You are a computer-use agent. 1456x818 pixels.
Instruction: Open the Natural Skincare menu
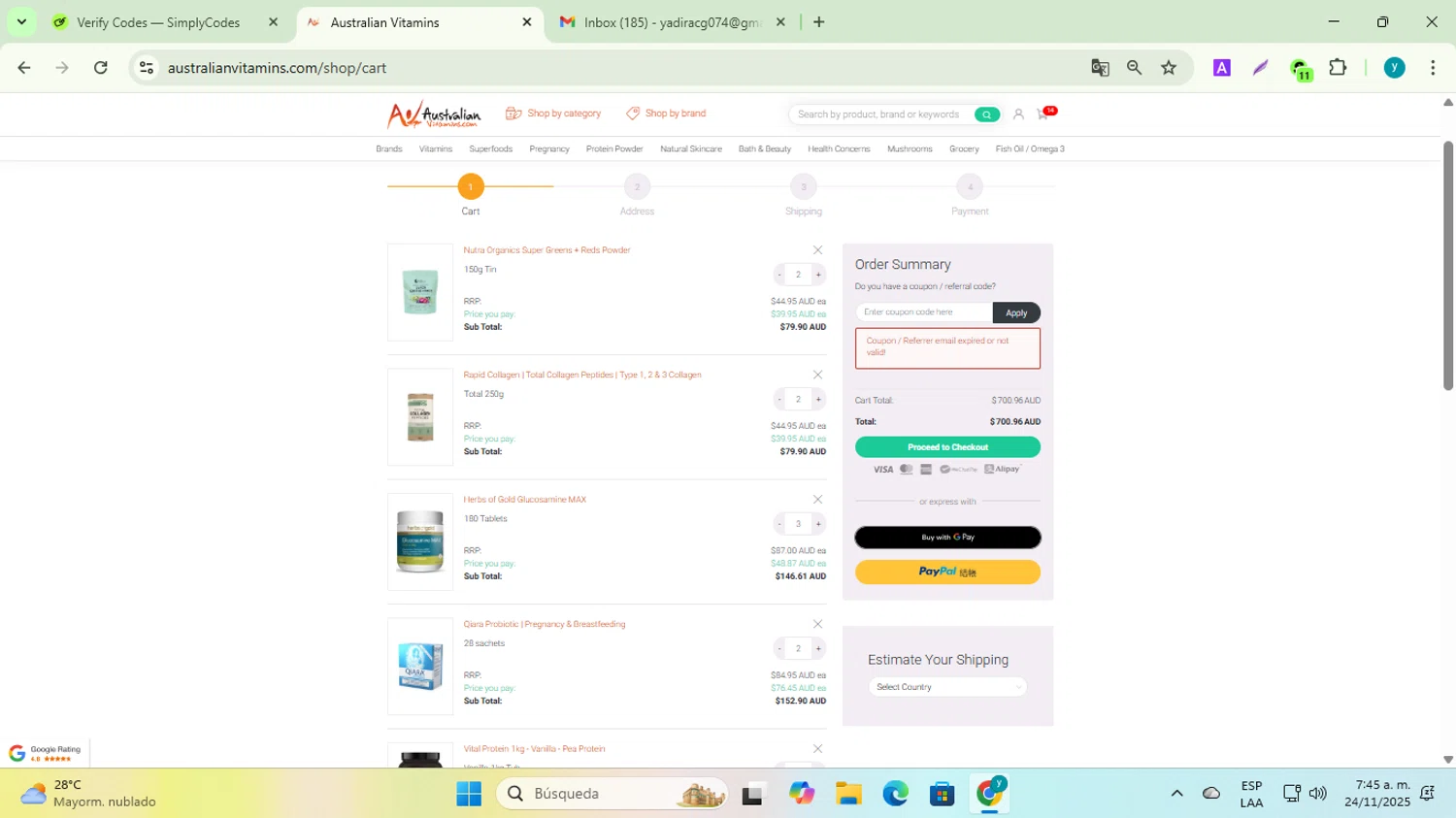click(691, 149)
